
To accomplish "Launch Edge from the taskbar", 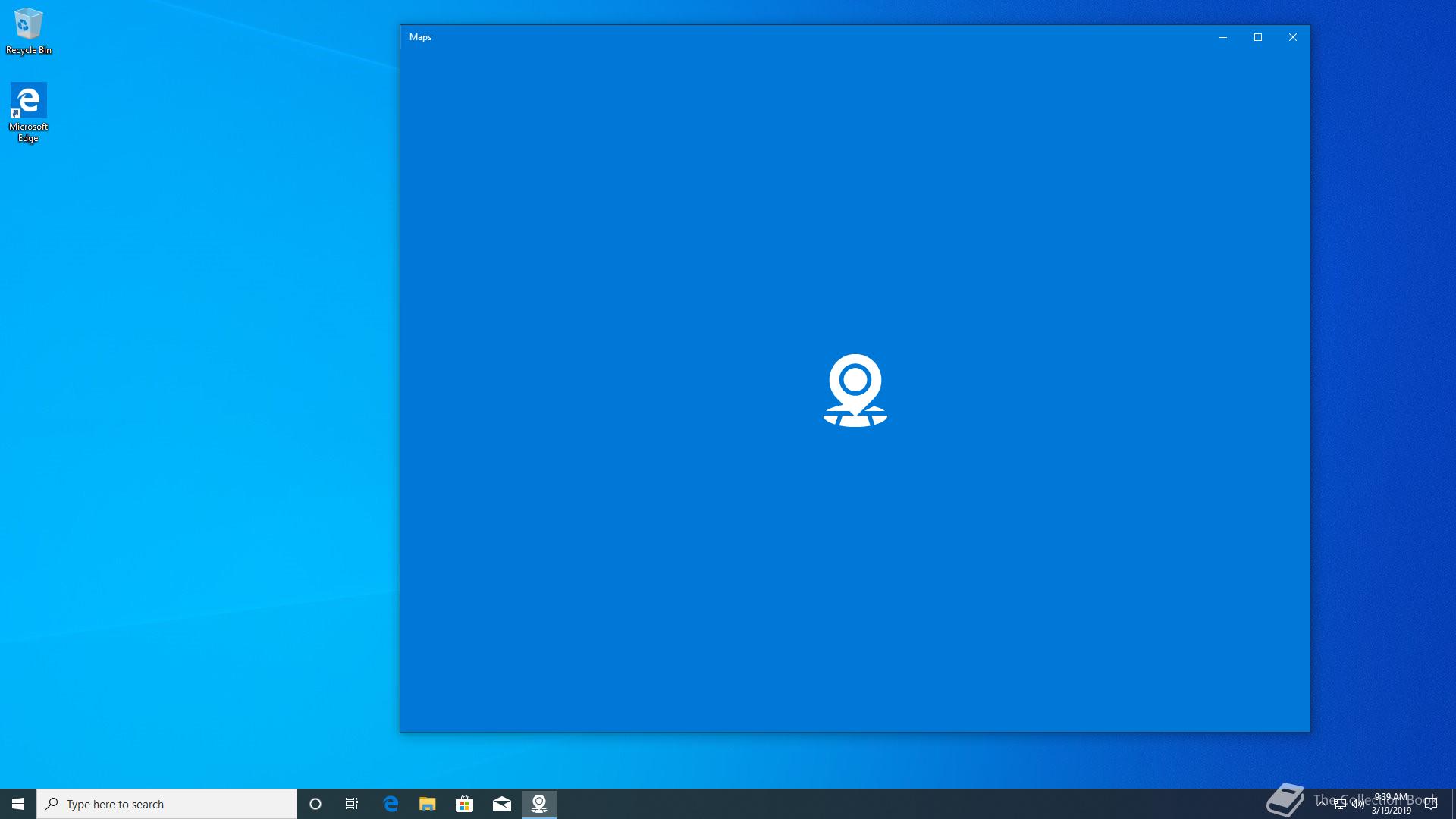I will [391, 804].
